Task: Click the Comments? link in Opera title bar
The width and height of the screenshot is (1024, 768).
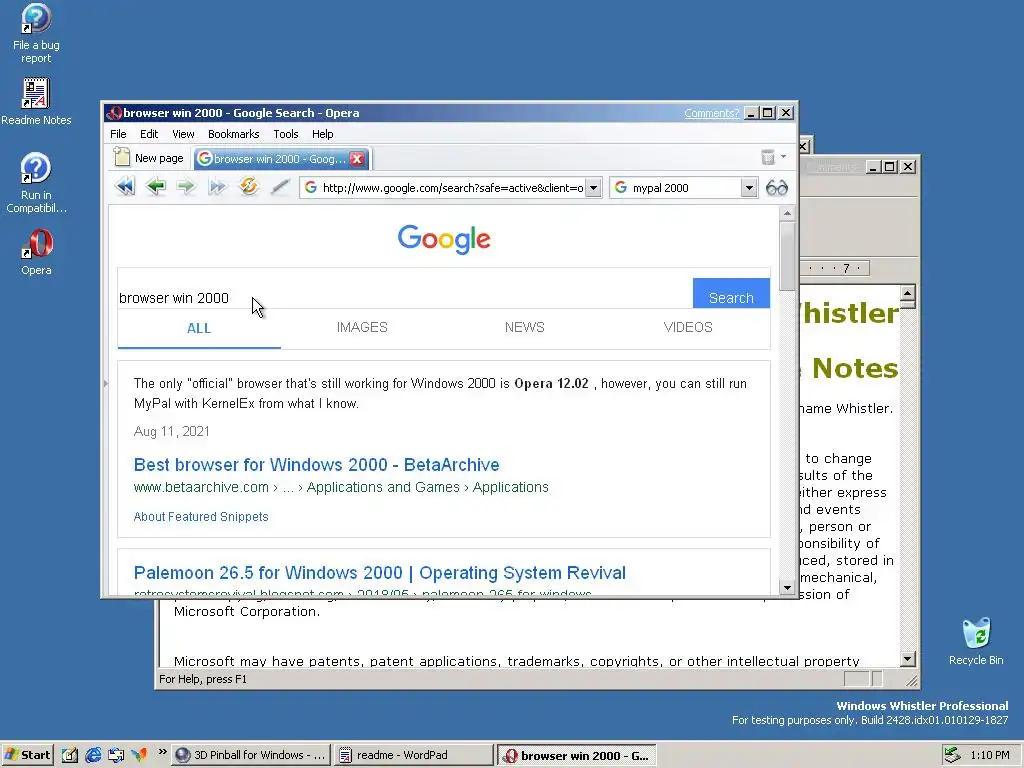Action: [x=712, y=113]
